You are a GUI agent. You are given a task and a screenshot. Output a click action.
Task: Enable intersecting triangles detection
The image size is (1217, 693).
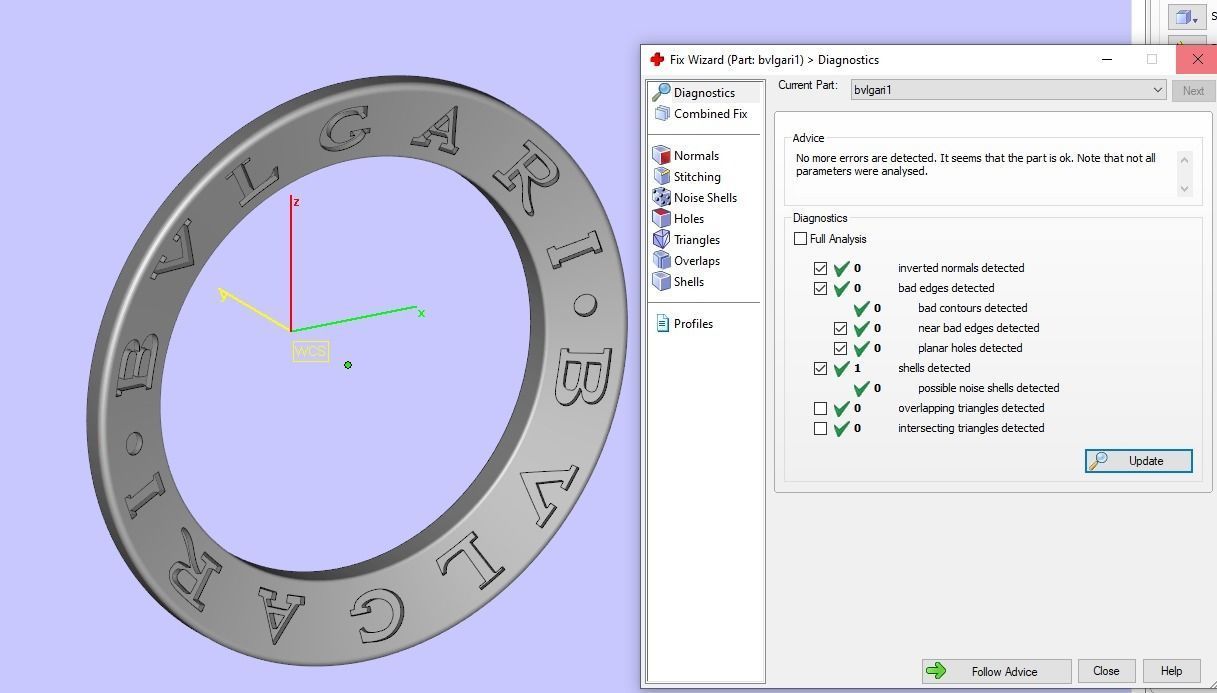[820, 428]
